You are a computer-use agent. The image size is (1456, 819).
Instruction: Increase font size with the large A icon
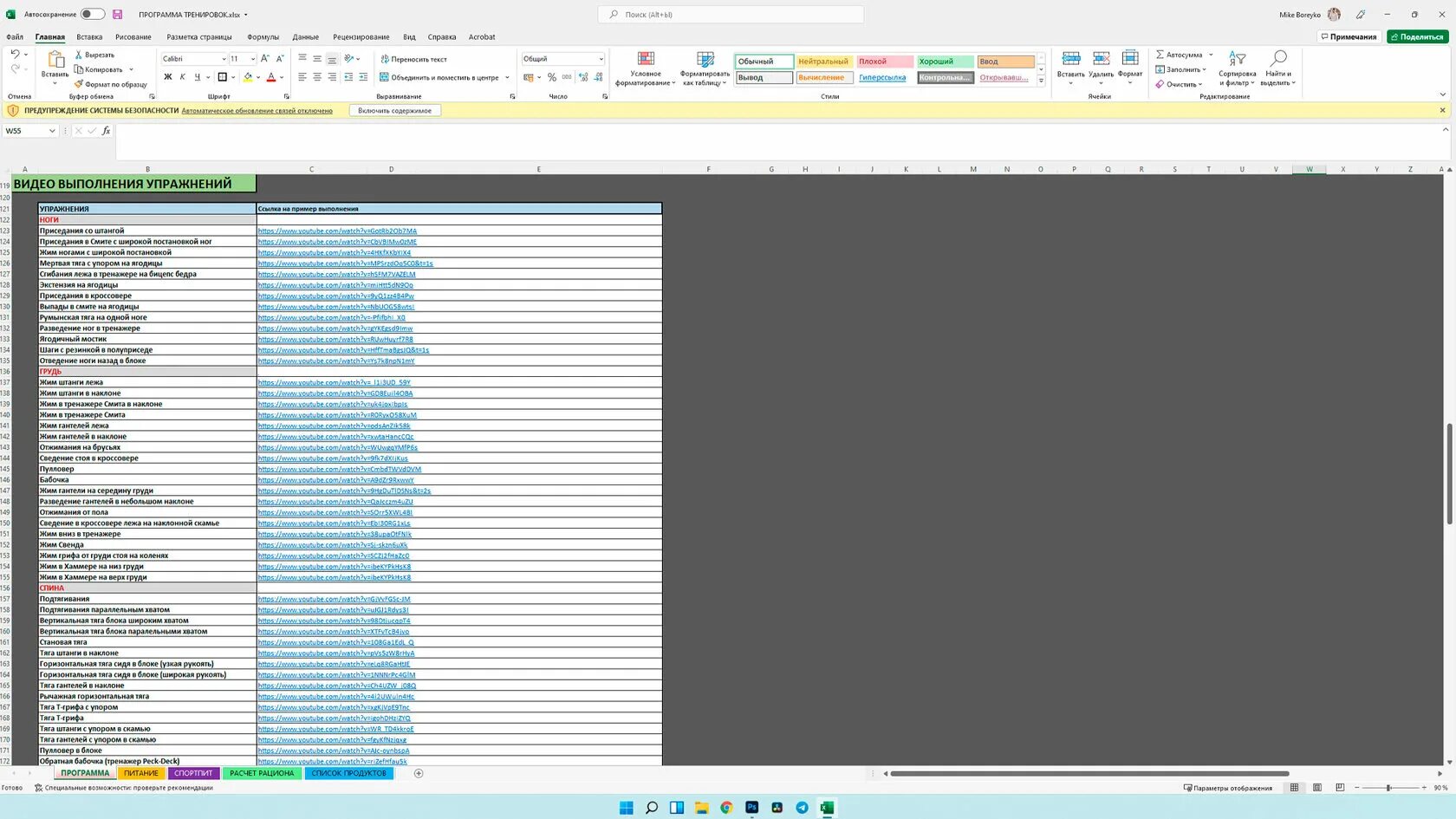coord(265,58)
